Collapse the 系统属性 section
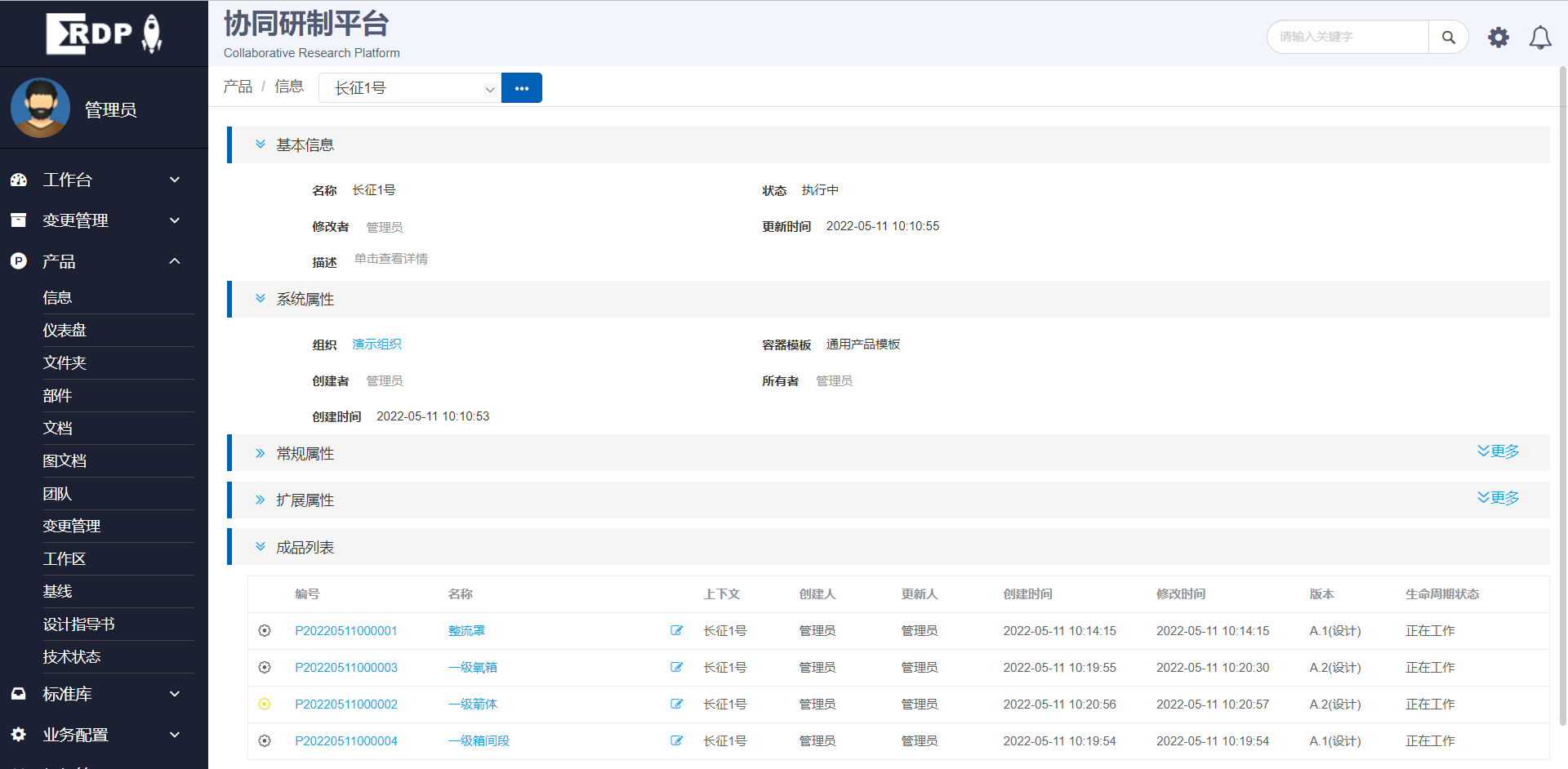Image resolution: width=1568 pixels, height=769 pixels. click(x=261, y=299)
